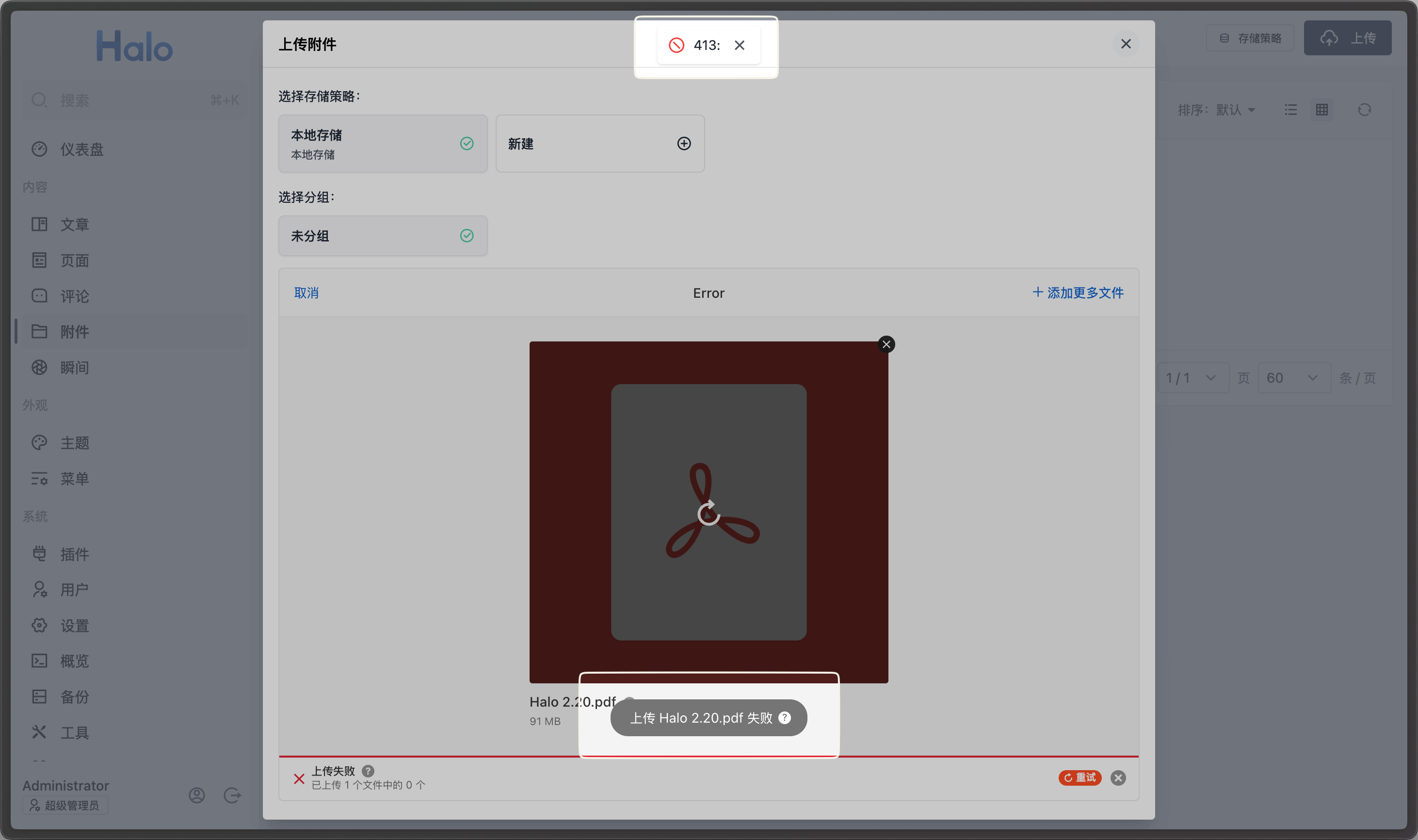The width and height of the screenshot is (1418, 840).
Task: Dismiss the 413 error toast
Action: [739, 45]
